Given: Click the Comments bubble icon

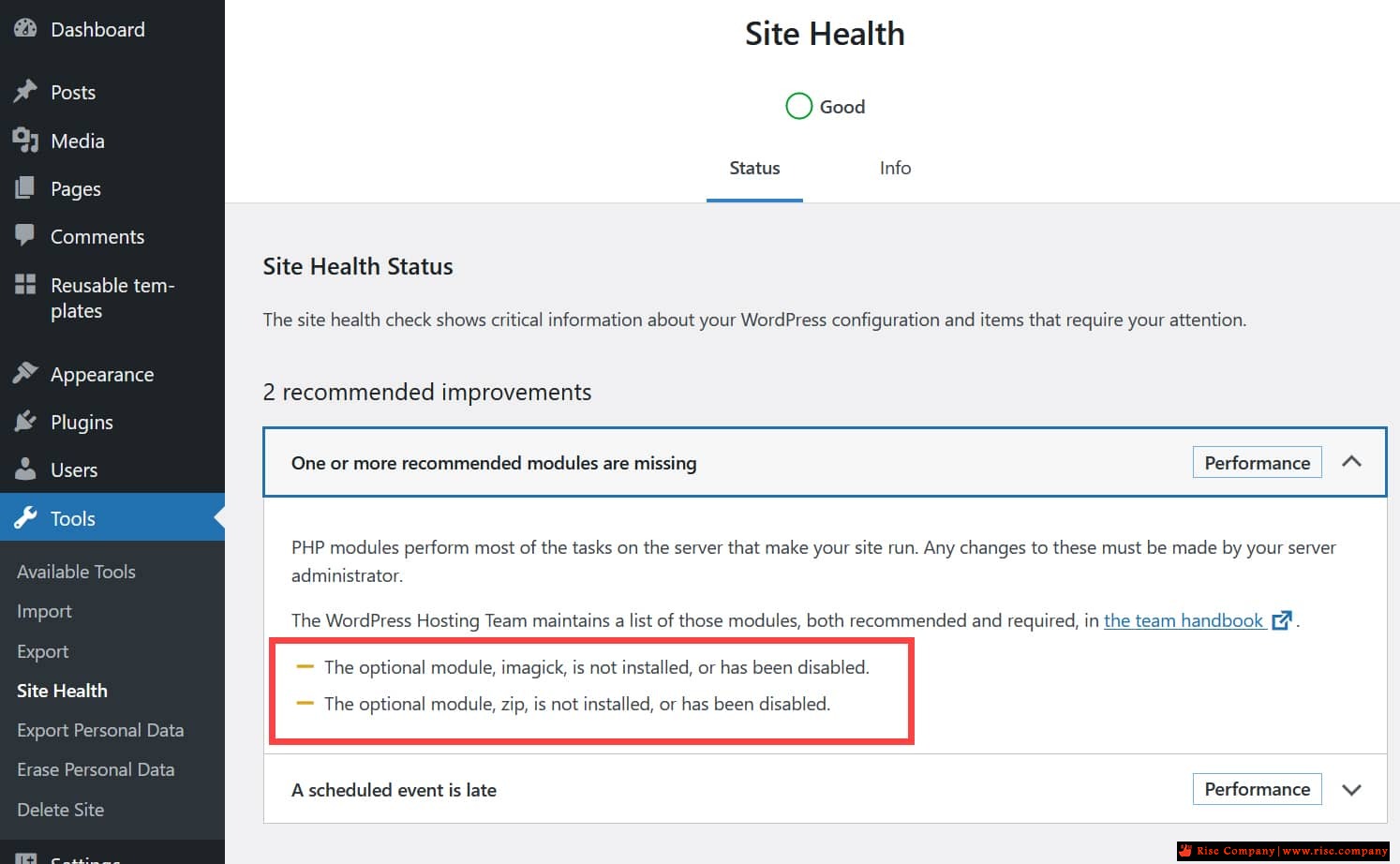Looking at the screenshot, I should 25,235.
